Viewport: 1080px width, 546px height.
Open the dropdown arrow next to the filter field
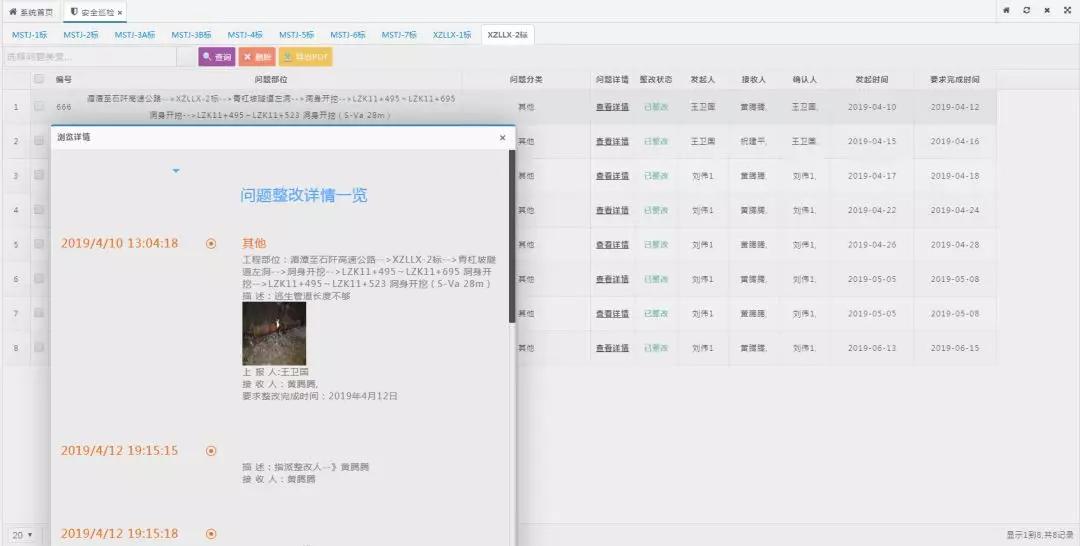tap(186, 57)
